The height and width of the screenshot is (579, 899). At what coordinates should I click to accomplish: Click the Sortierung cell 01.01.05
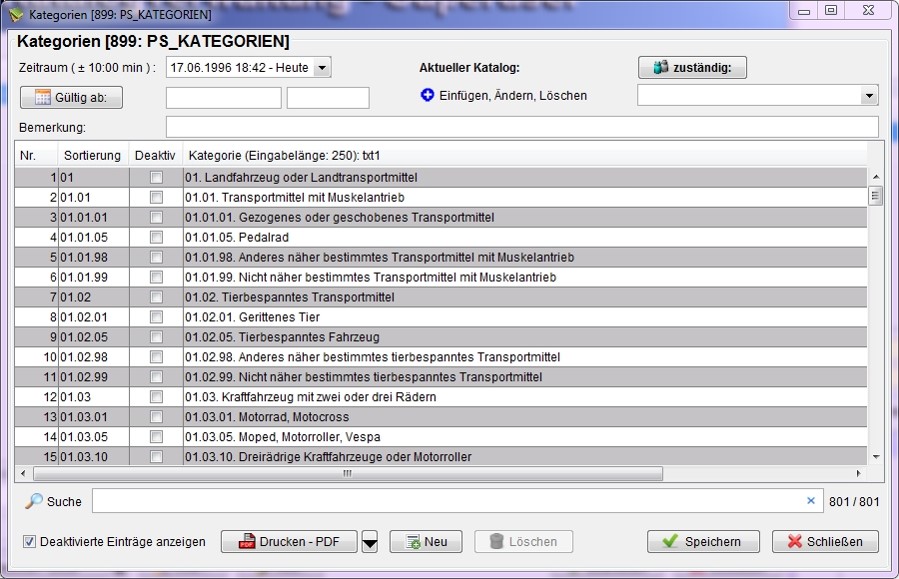(94, 237)
